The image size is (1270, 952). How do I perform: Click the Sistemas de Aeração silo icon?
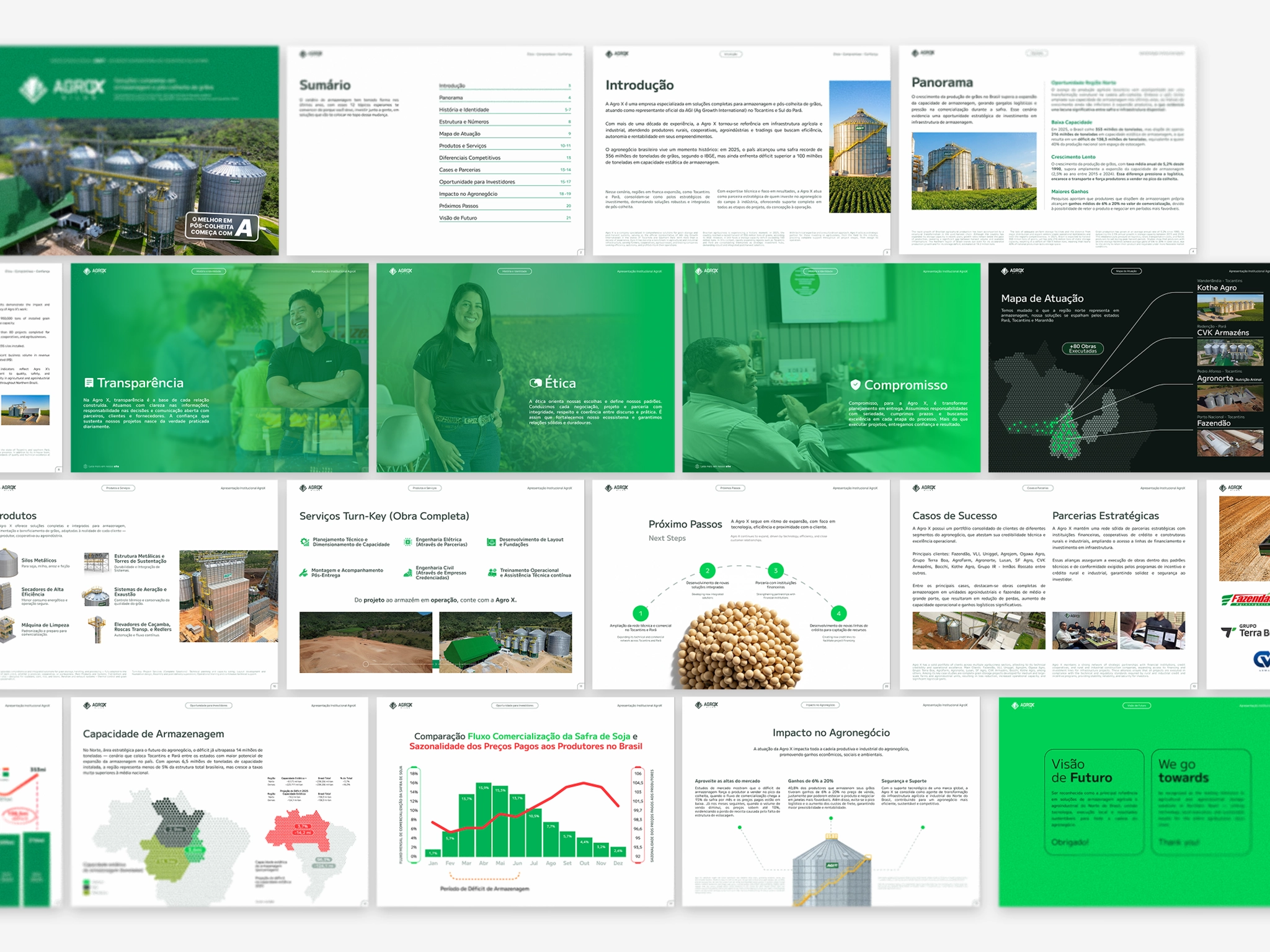tap(96, 596)
